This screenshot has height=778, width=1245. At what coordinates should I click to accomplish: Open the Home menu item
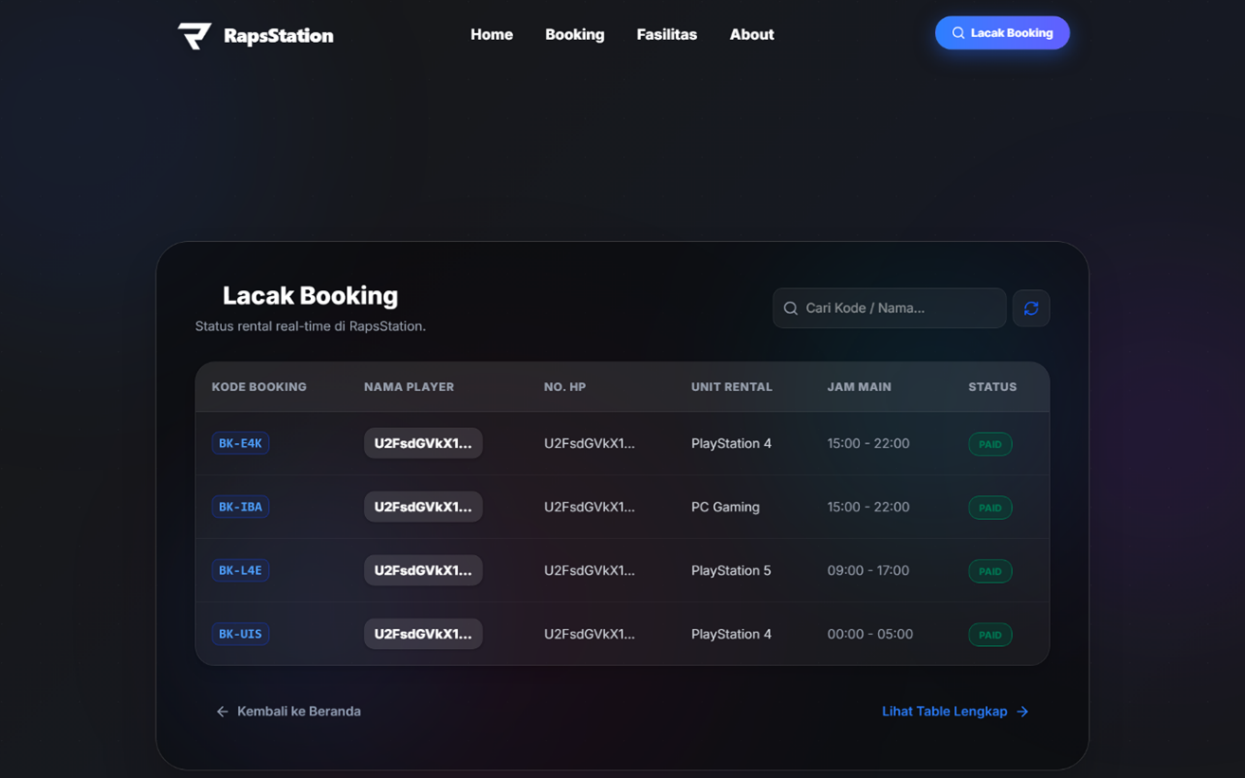(492, 34)
